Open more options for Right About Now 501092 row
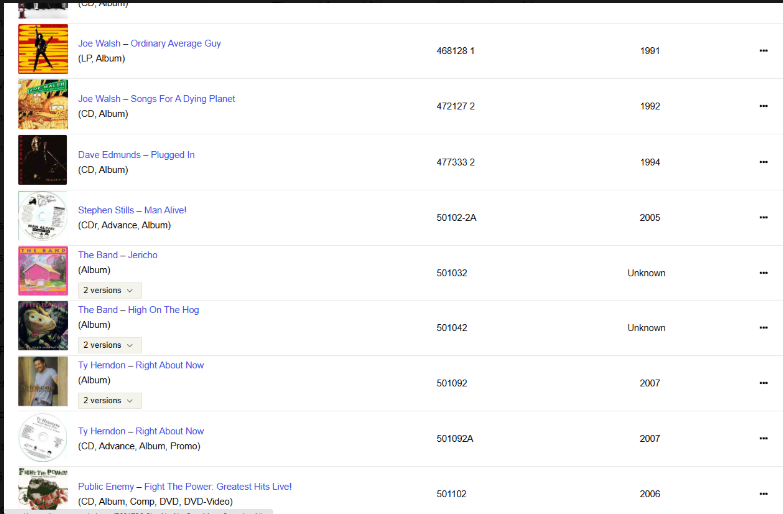The height and width of the screenshot is (514, 783). [763, 383]
